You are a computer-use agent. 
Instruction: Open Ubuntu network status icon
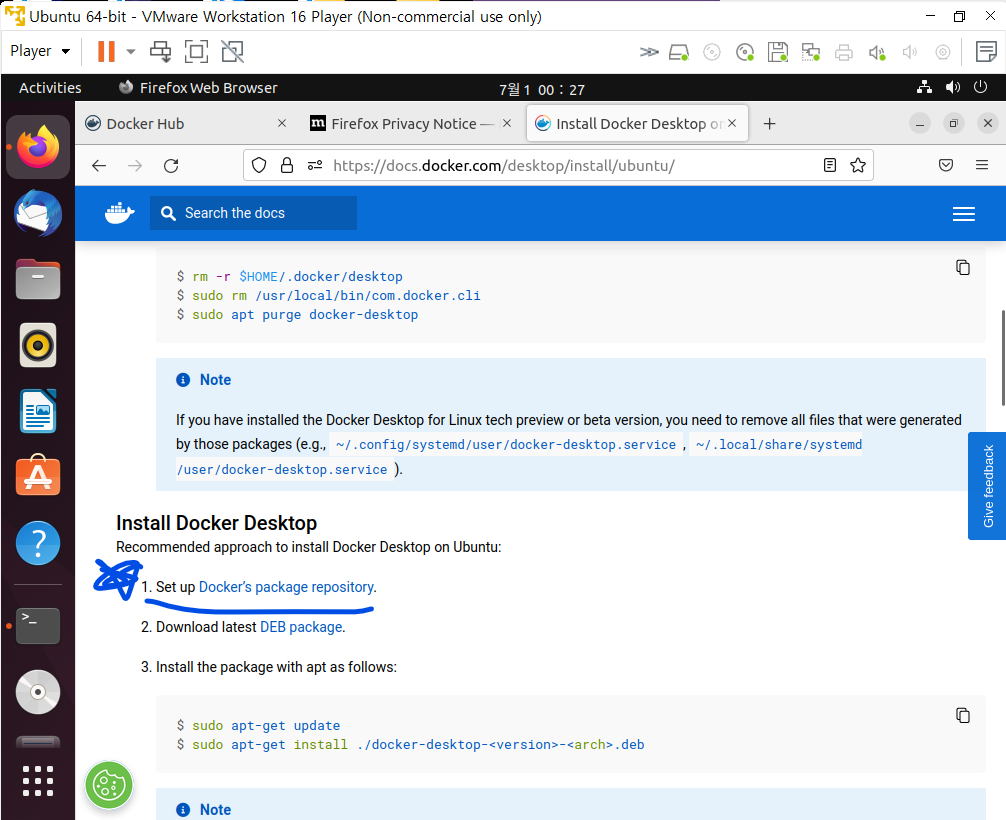925,87
